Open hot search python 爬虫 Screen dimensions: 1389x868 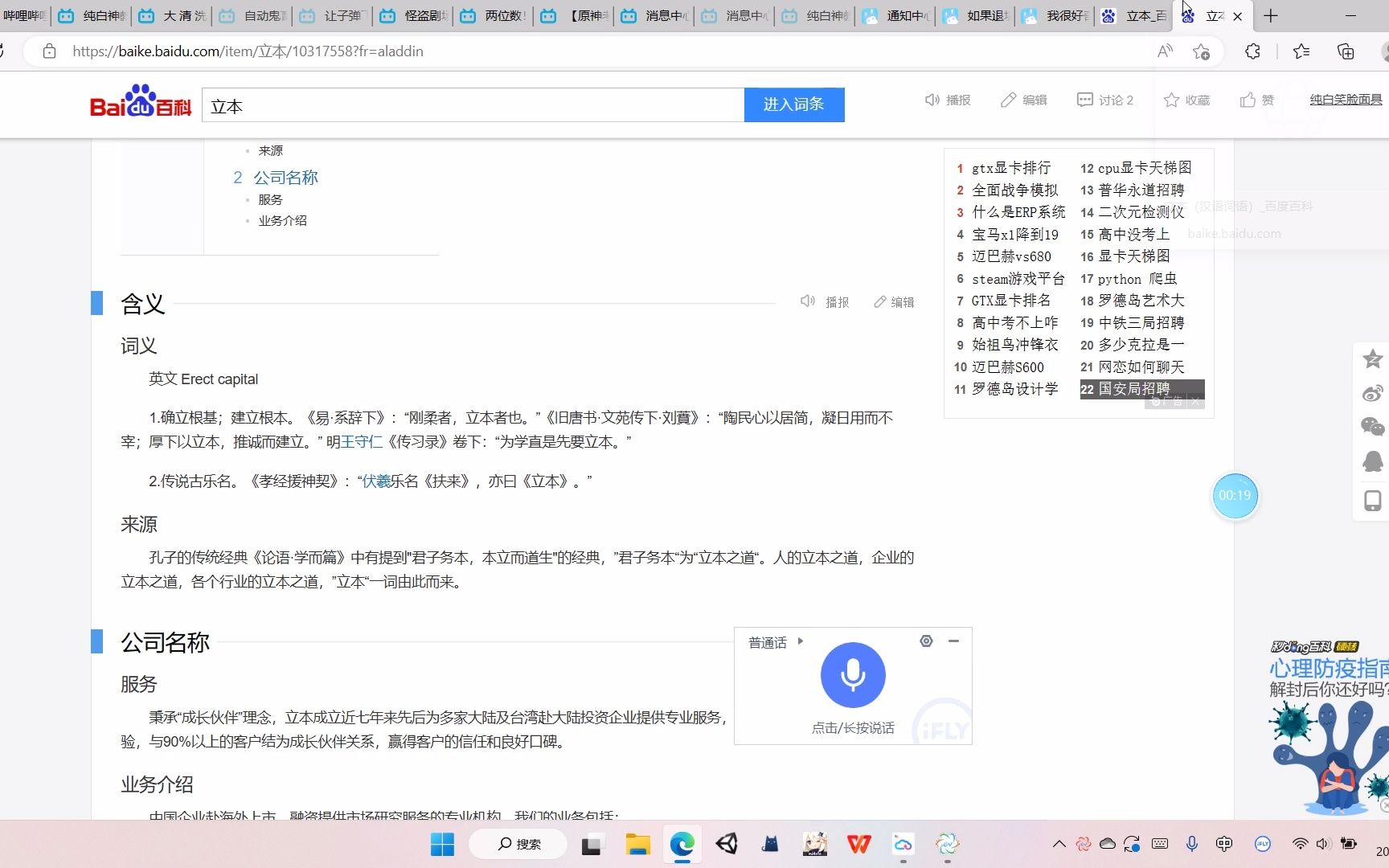[1137, 279]
